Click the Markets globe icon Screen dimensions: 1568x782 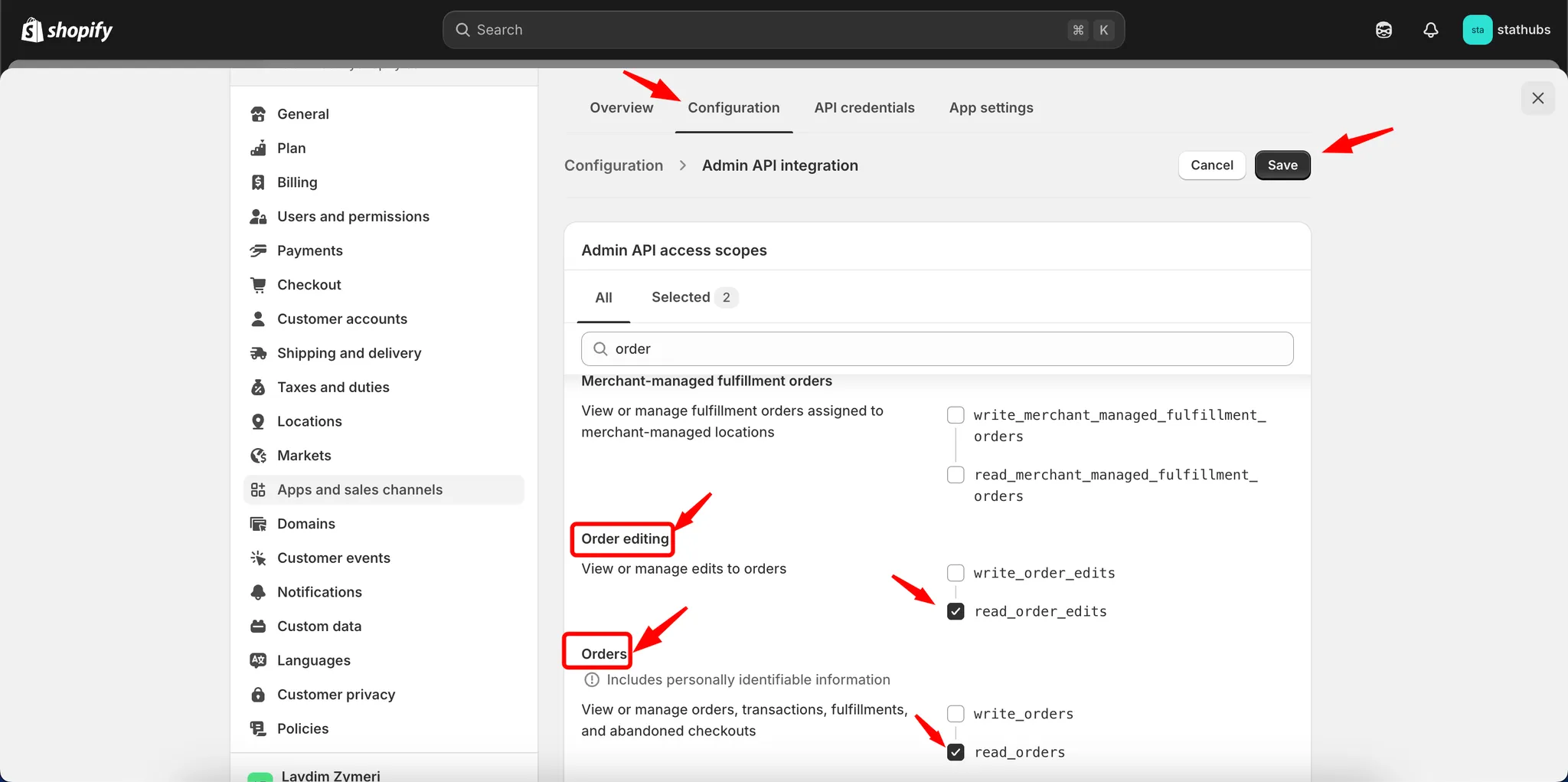pyautogui.click(x=258, y=456)
